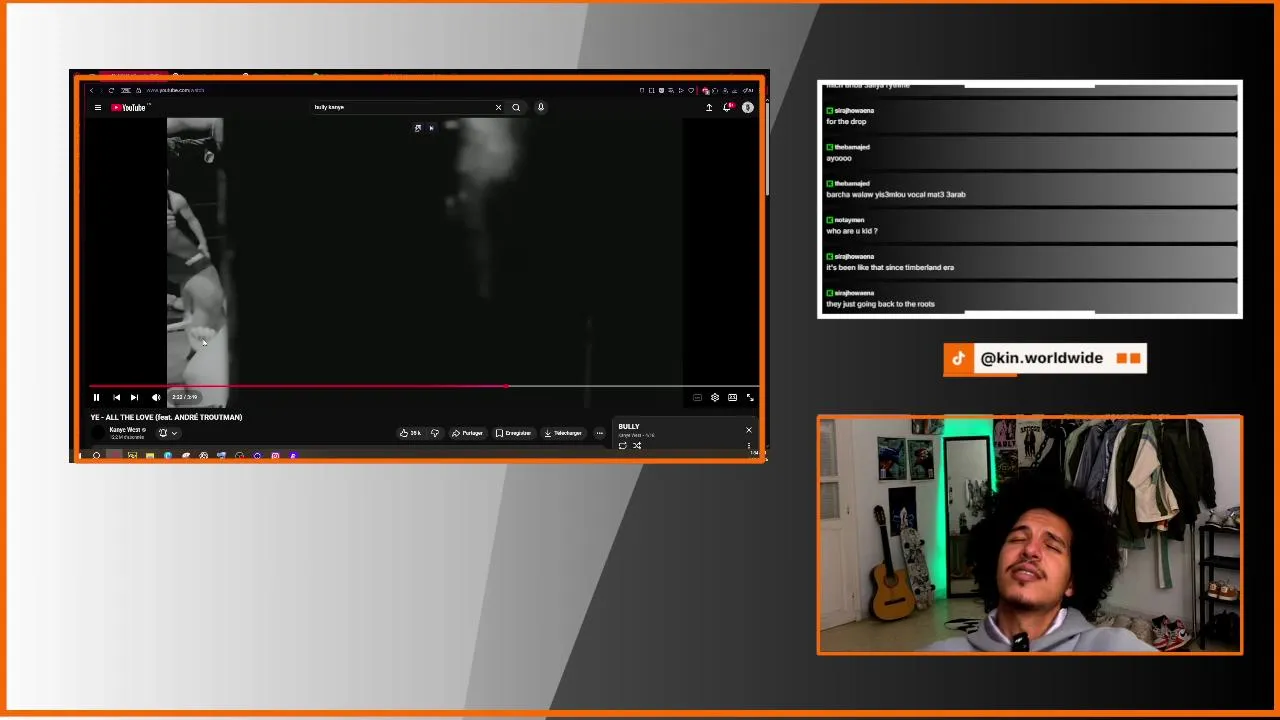Like the video (thumbs up)
Image resolution: width=1280 pixels, height=720 pixels.
point(410,433)
